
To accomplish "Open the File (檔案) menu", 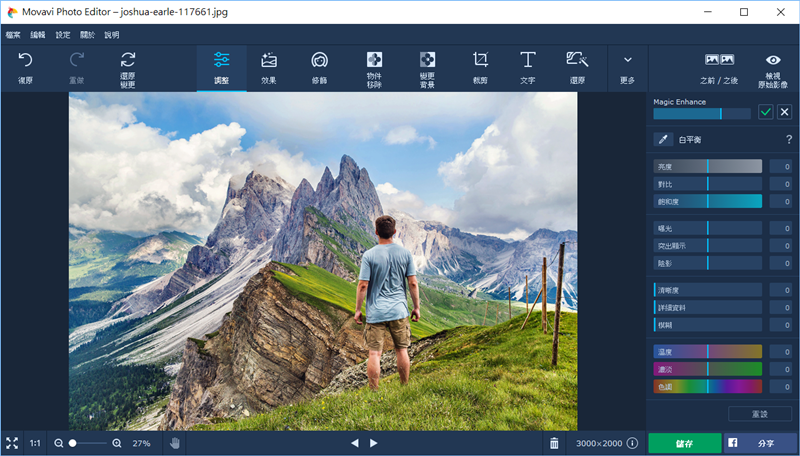I will (x=13, y=35).
